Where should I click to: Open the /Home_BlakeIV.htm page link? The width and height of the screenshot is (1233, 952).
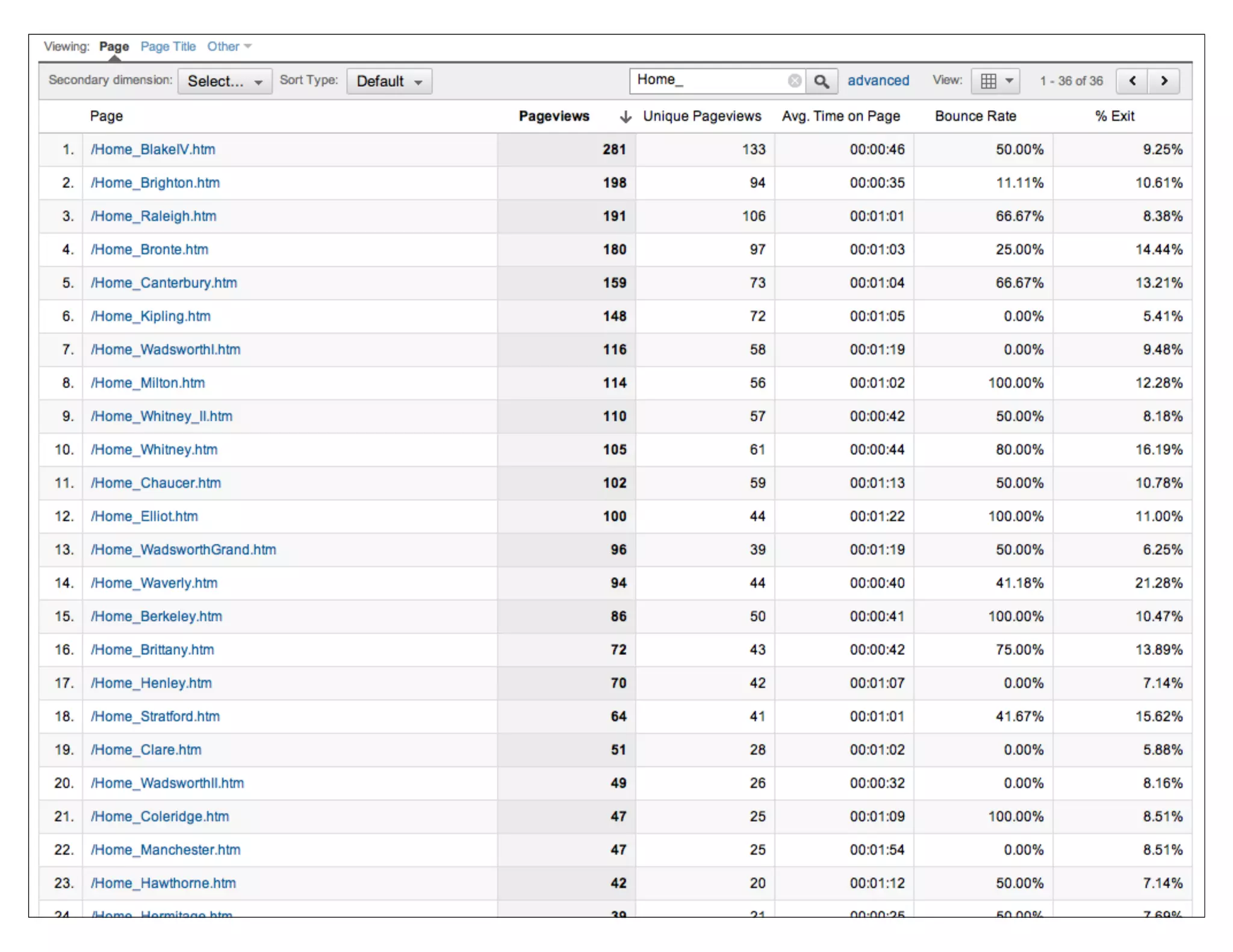pos(153,149)
